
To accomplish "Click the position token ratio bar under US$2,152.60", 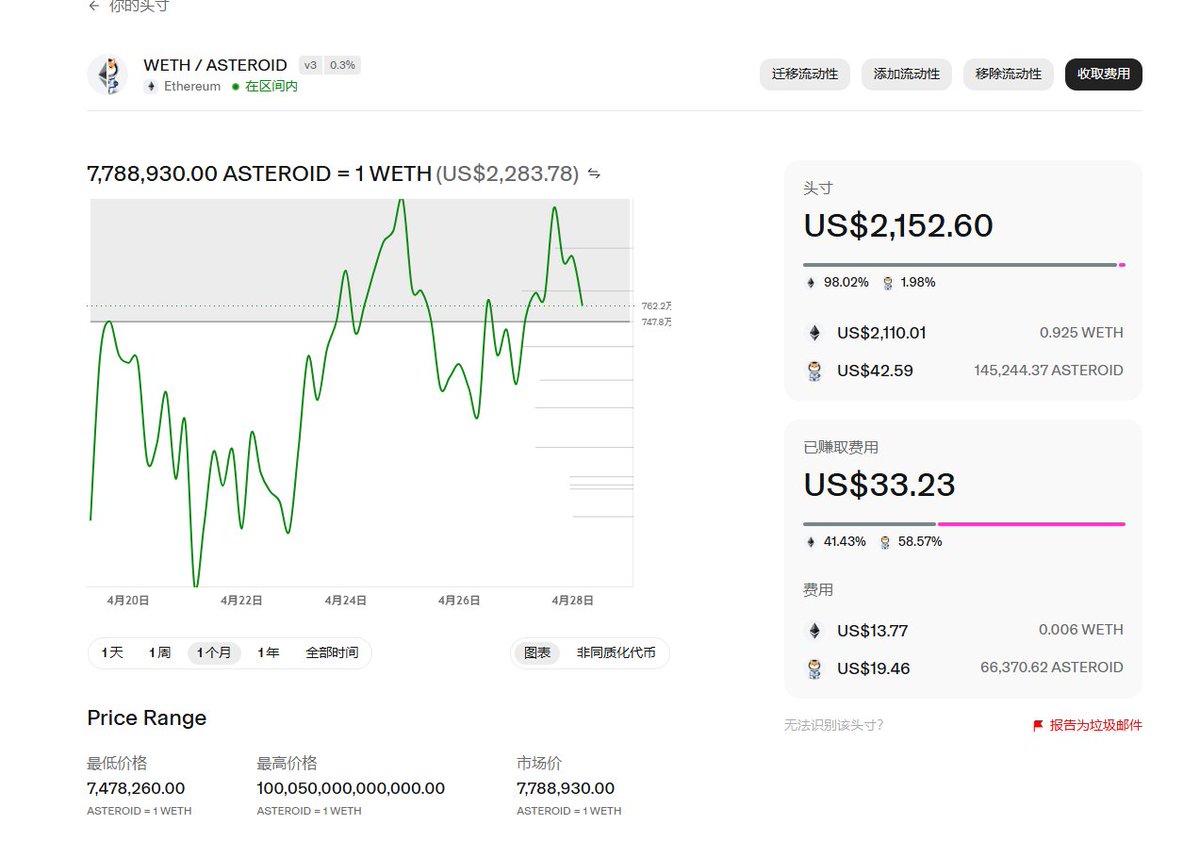I will tap(964, 265).
